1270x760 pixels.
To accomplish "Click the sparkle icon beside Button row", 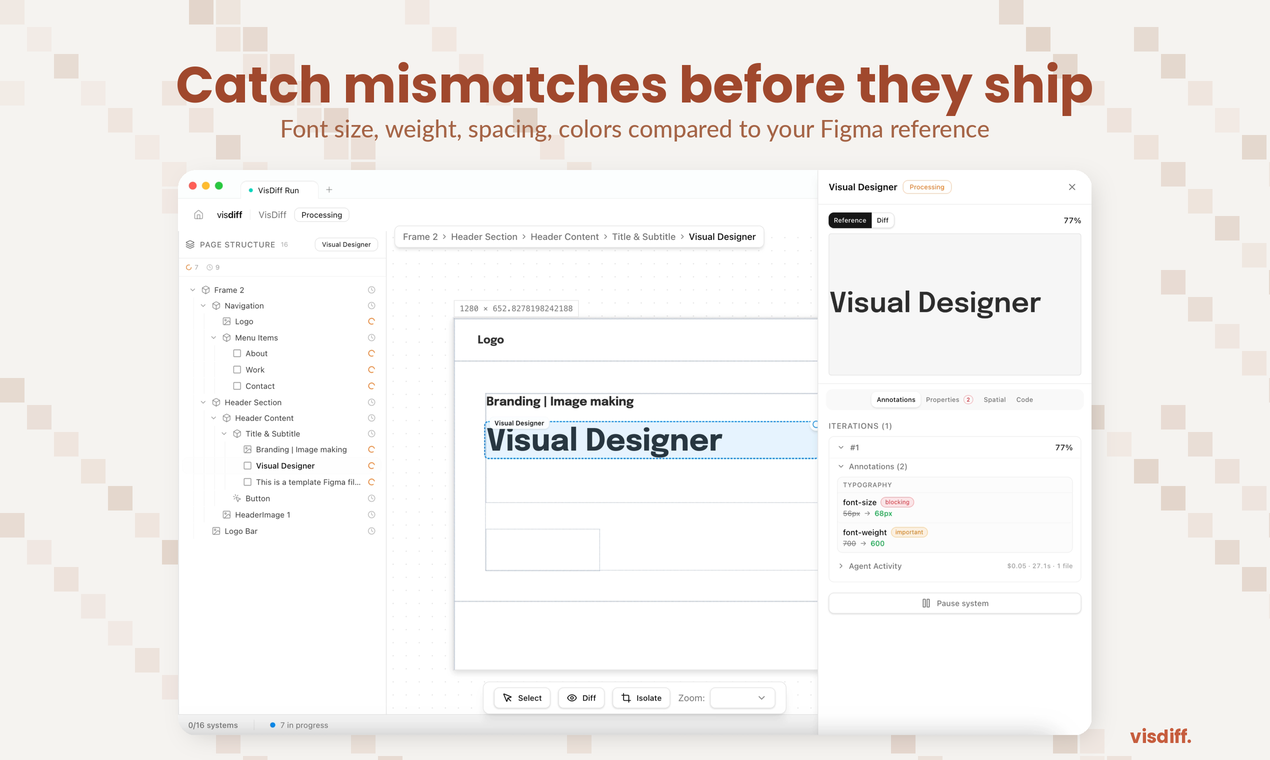I will (x=237, y=498).
